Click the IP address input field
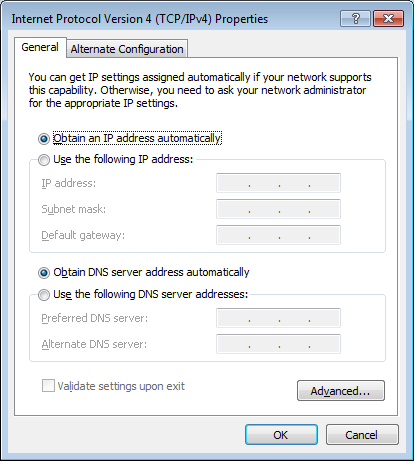Image resolution: width=418 pixels, height=461 pixels. click(x=278, y=183)
